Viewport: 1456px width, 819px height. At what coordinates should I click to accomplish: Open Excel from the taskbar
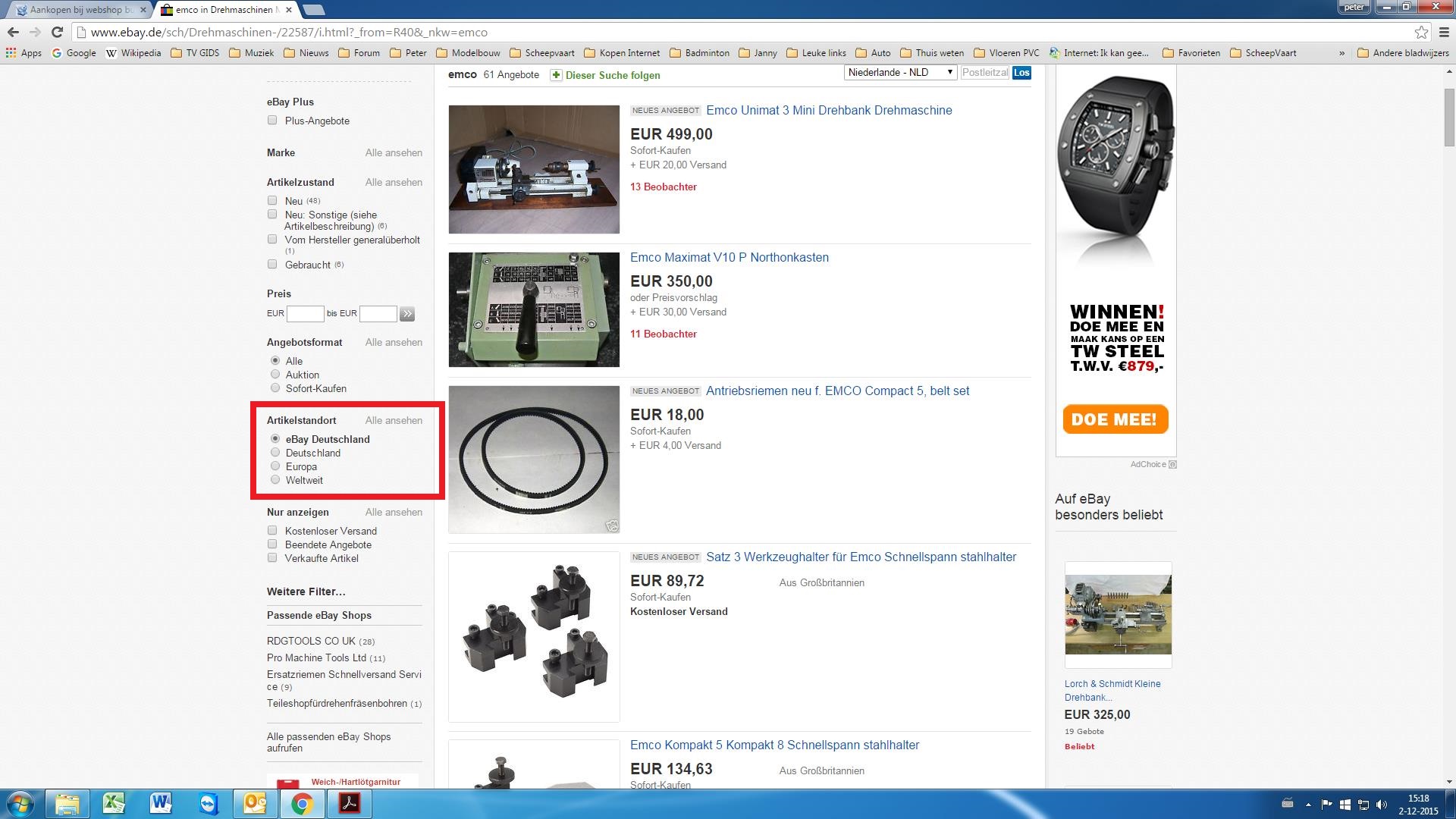click(114, 804)
